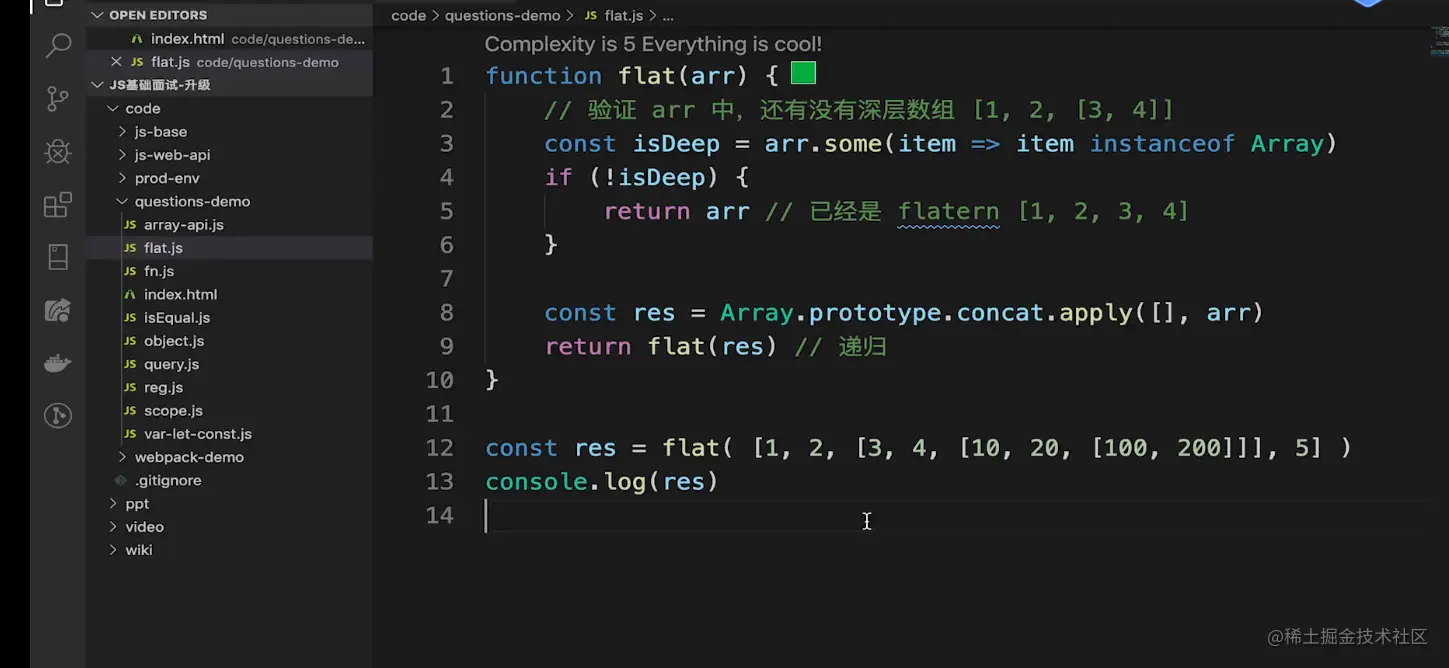Image resolution: width=1449 pixels, height=668 pixels.
Task: Open scope.js in the file tree
Action: click(230, 411)
